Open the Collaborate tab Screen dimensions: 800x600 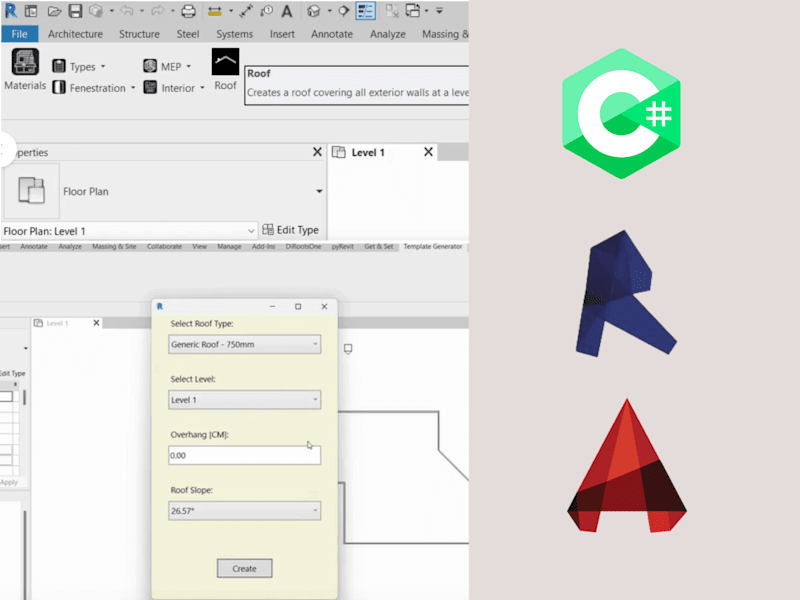click(x=164, y=246)
